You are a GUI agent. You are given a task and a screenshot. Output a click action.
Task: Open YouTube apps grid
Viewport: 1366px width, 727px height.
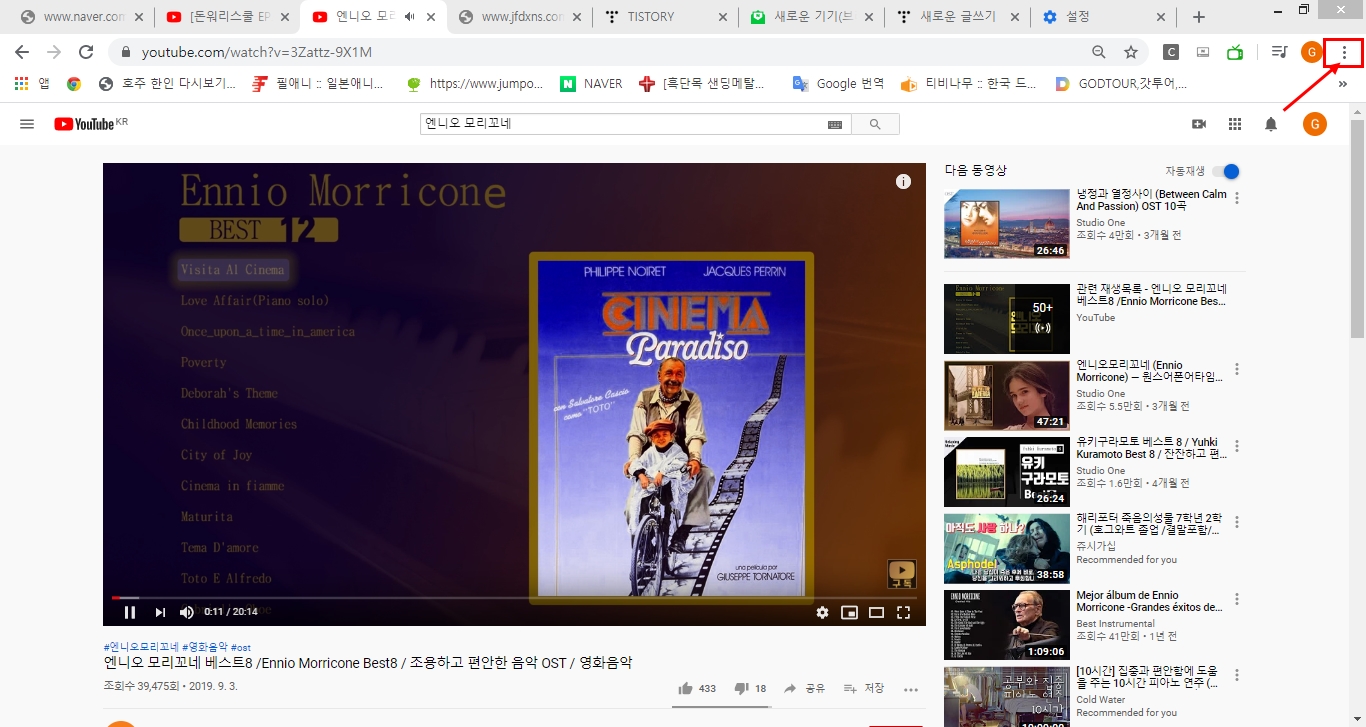[x=1235, y=124]
